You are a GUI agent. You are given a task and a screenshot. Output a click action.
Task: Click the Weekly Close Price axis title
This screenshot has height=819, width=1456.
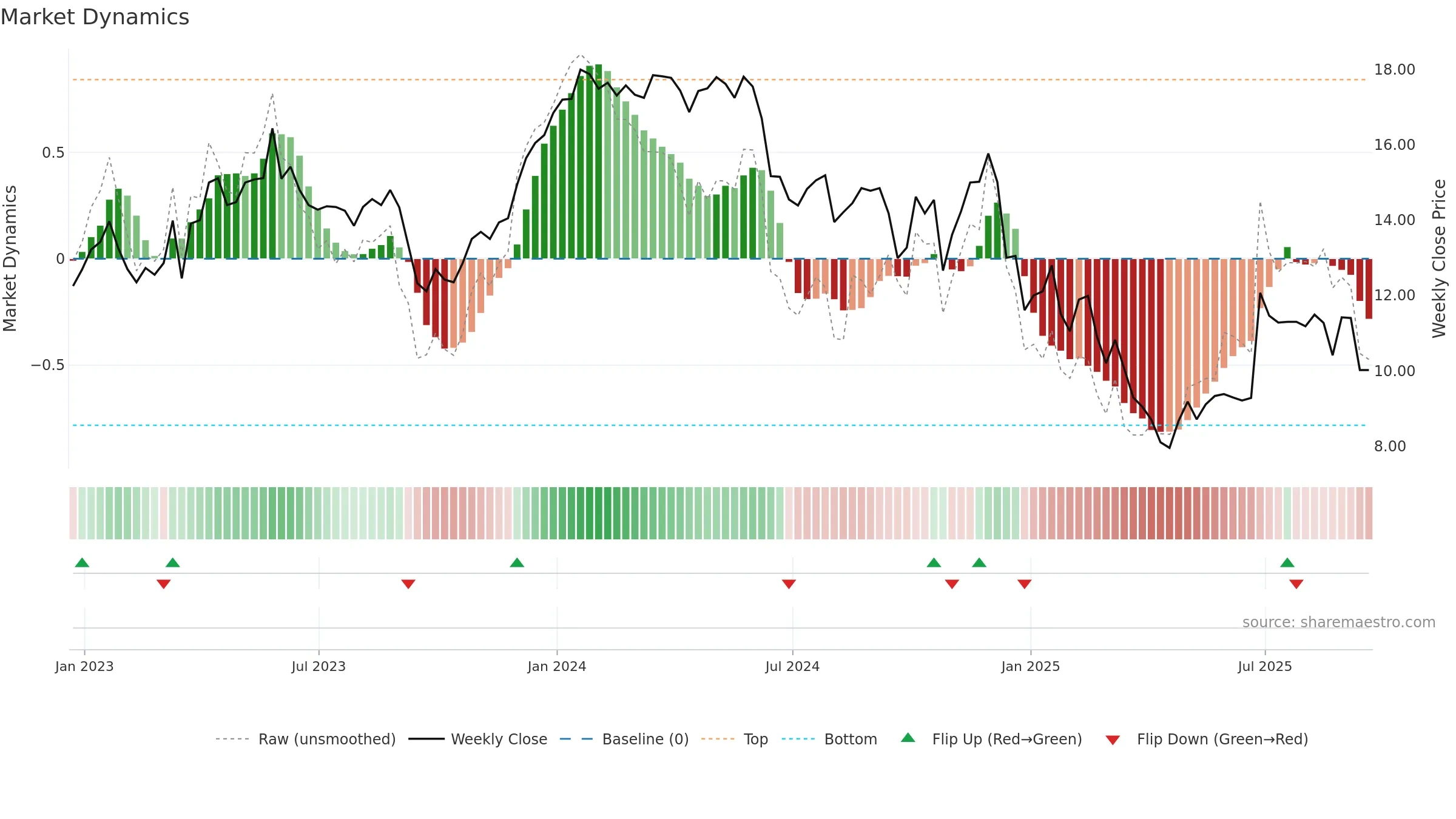click(x=1439, y=258)
